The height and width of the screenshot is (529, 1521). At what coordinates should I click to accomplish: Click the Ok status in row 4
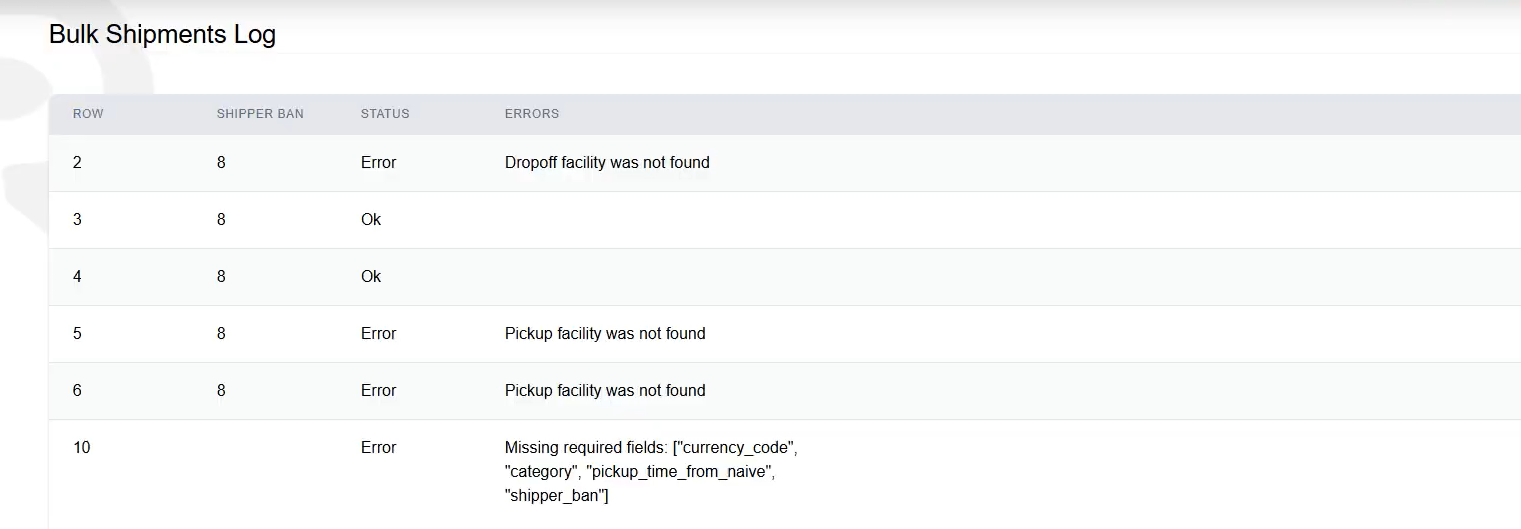pos(371,276)
